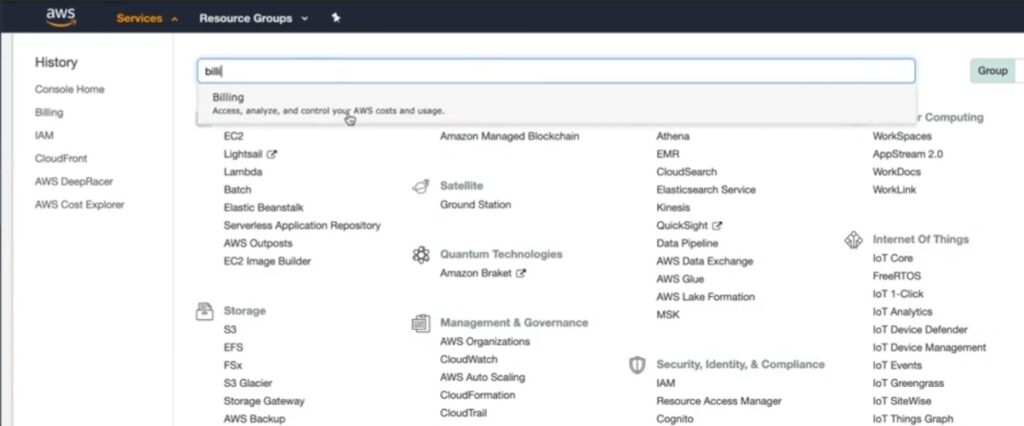Screen dimensions: 1024x426
Task: Open AWS Glue
Action: coord(680,279)
